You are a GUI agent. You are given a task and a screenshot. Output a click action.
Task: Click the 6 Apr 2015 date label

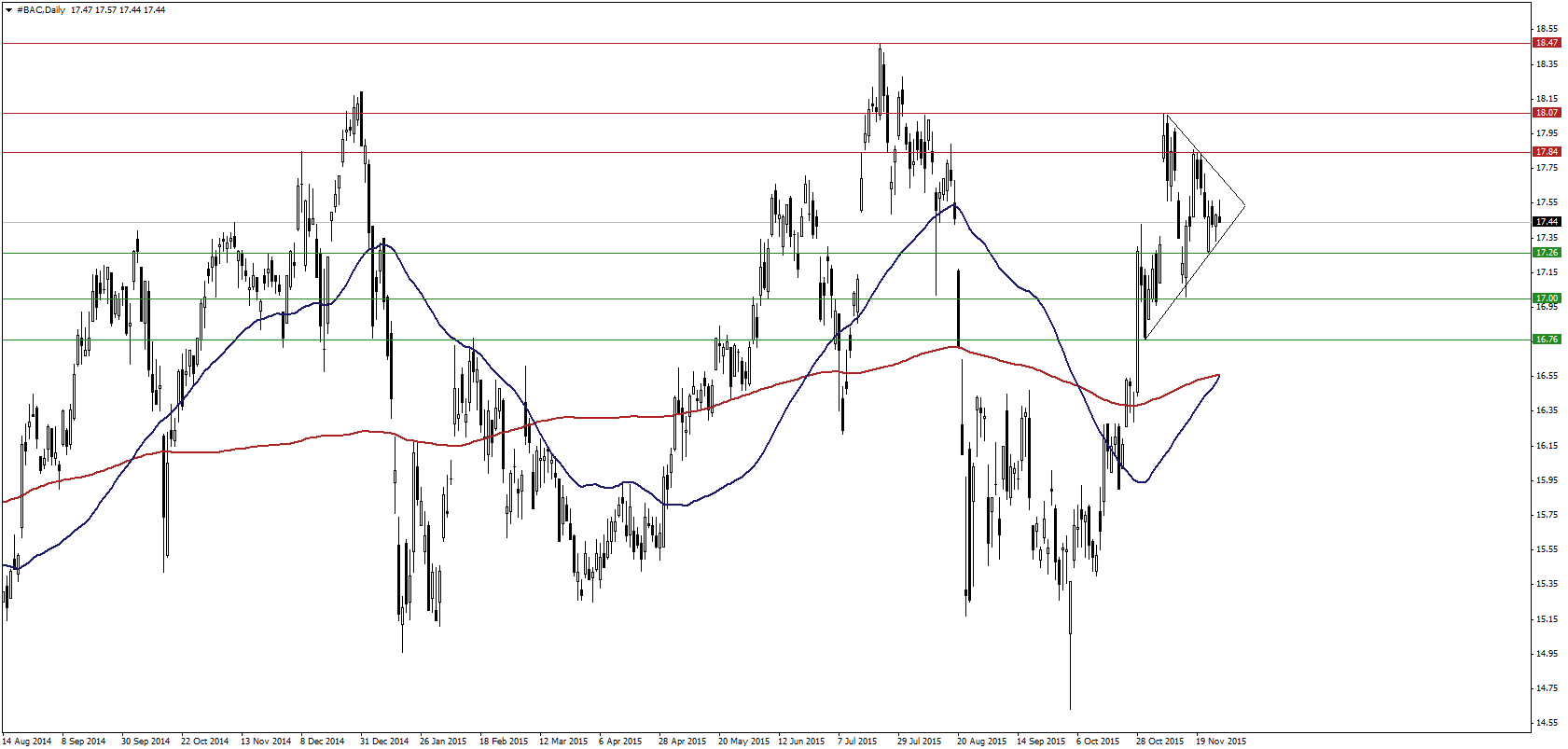(620, 742)
